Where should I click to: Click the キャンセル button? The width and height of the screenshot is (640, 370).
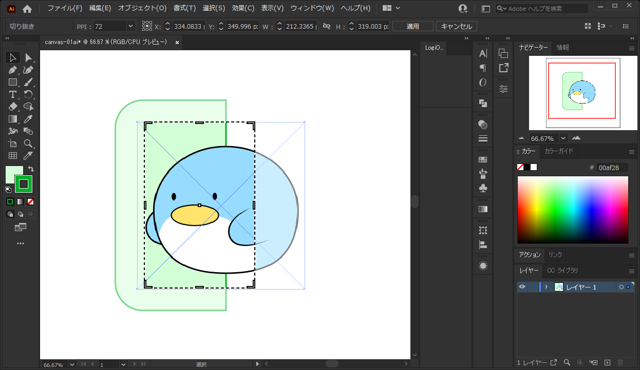[x=456, y=27]
